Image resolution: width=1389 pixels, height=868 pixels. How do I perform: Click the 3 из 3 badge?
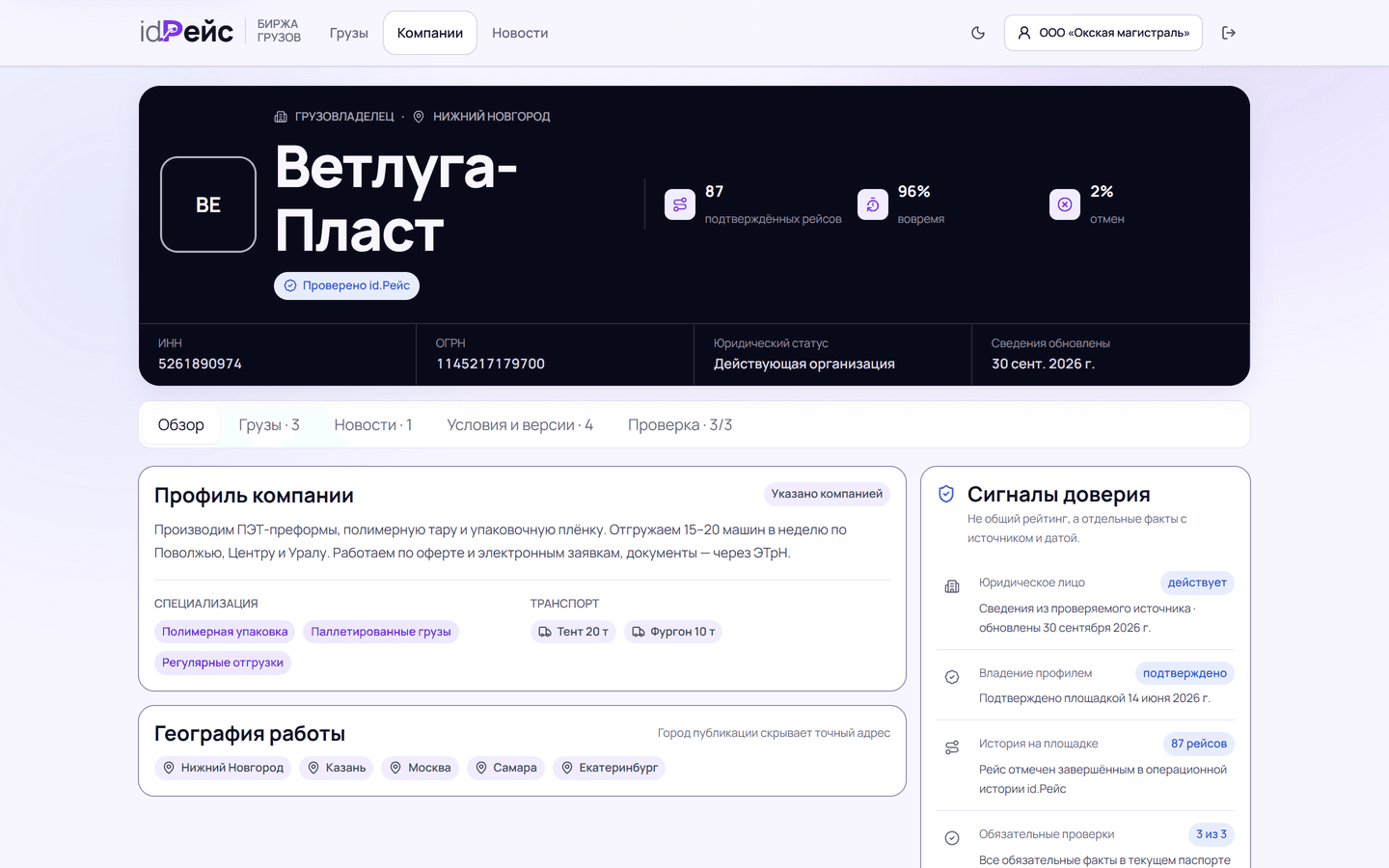(x=1212, y=834)
